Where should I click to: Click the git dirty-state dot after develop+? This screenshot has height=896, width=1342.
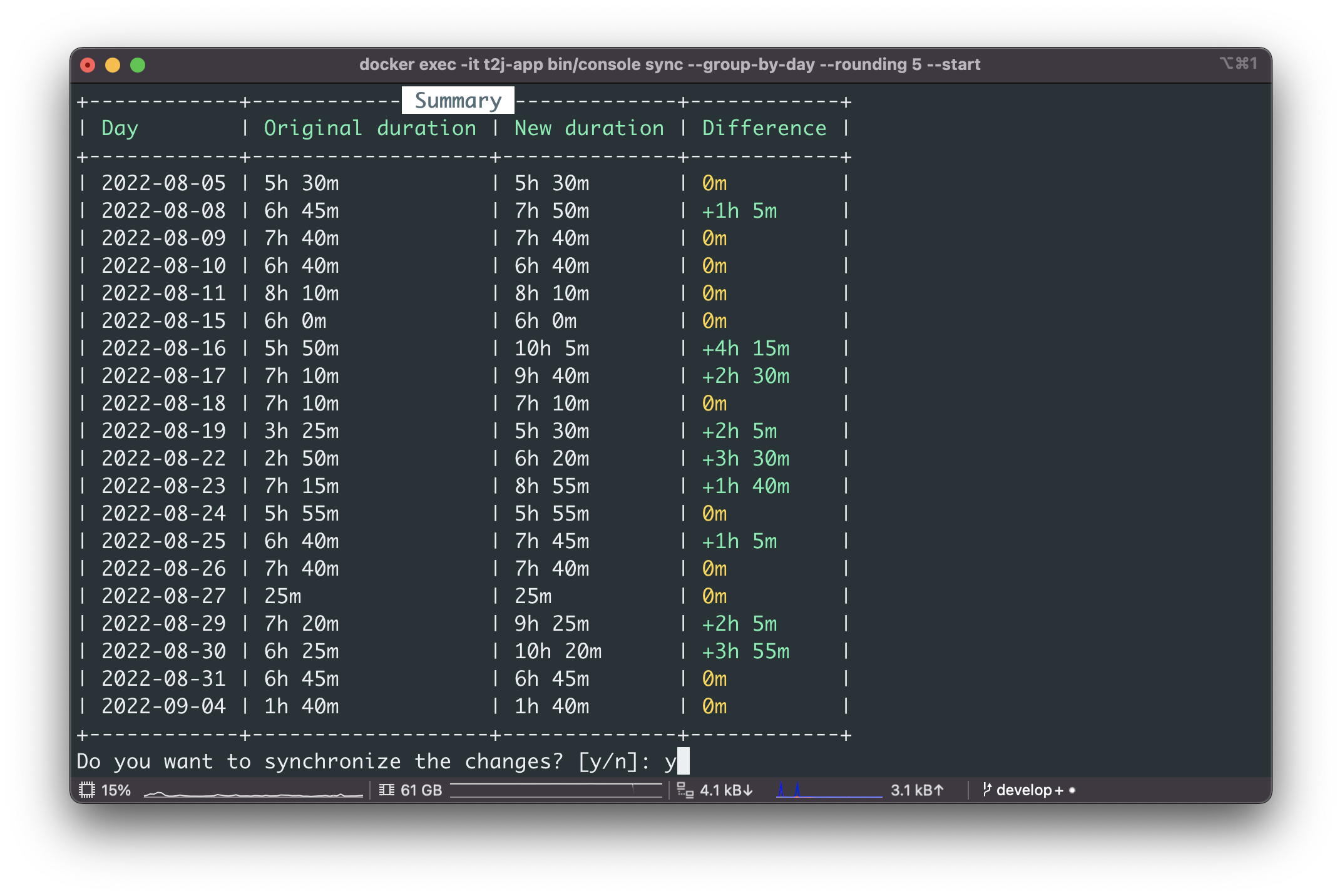(1072, 790)
